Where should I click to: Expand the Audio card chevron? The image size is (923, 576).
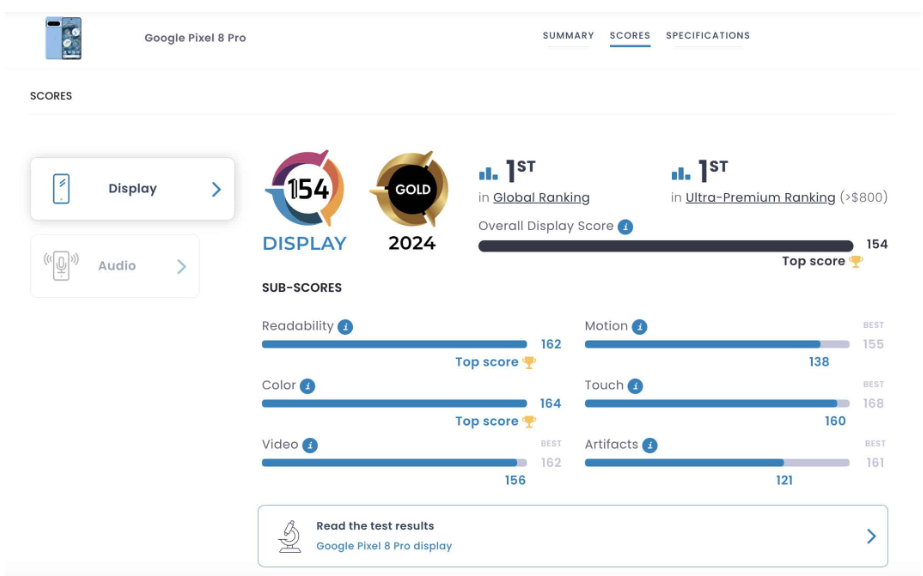tap(181, 267)
